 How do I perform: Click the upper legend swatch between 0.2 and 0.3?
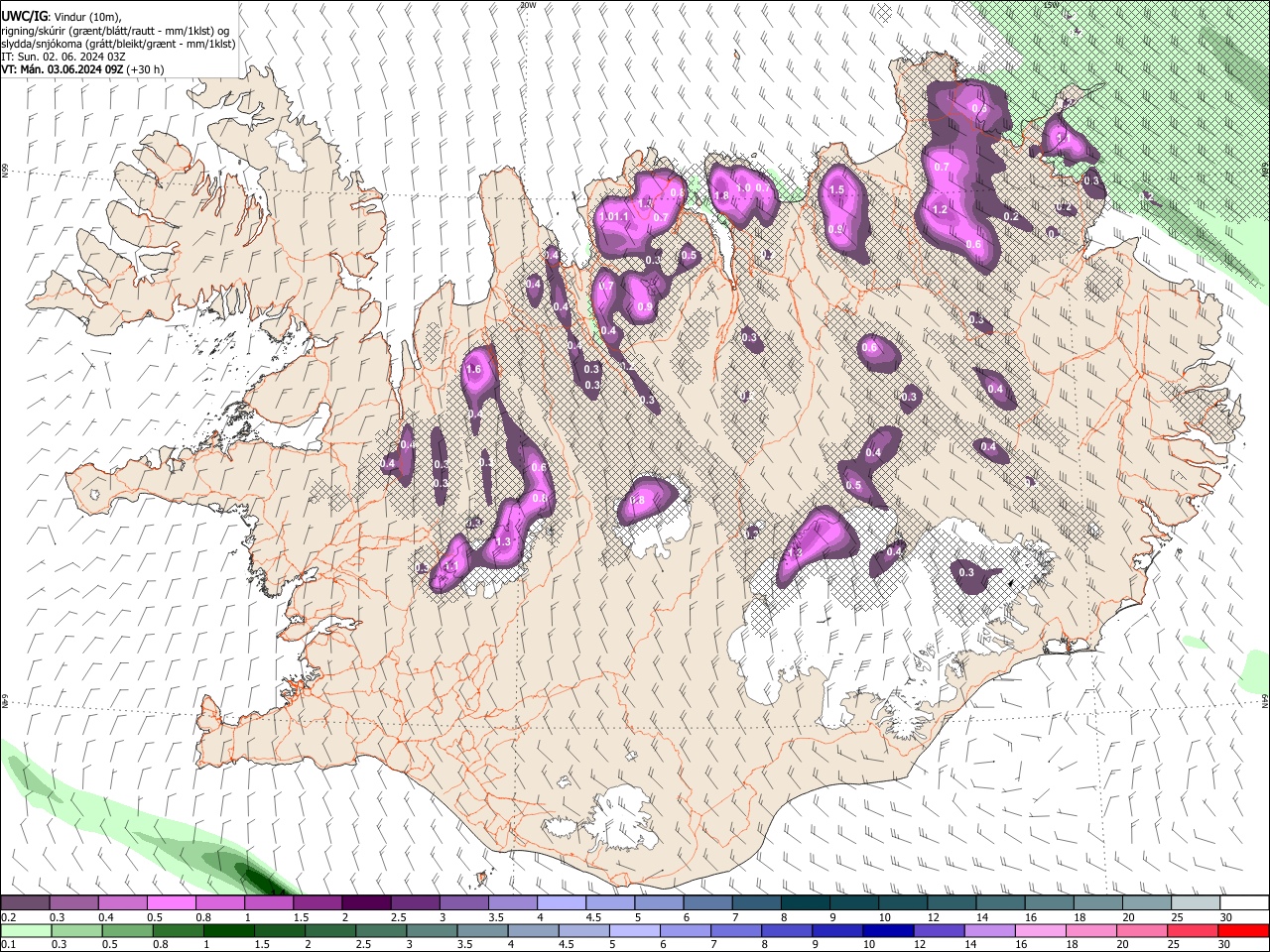click(26, 903)
